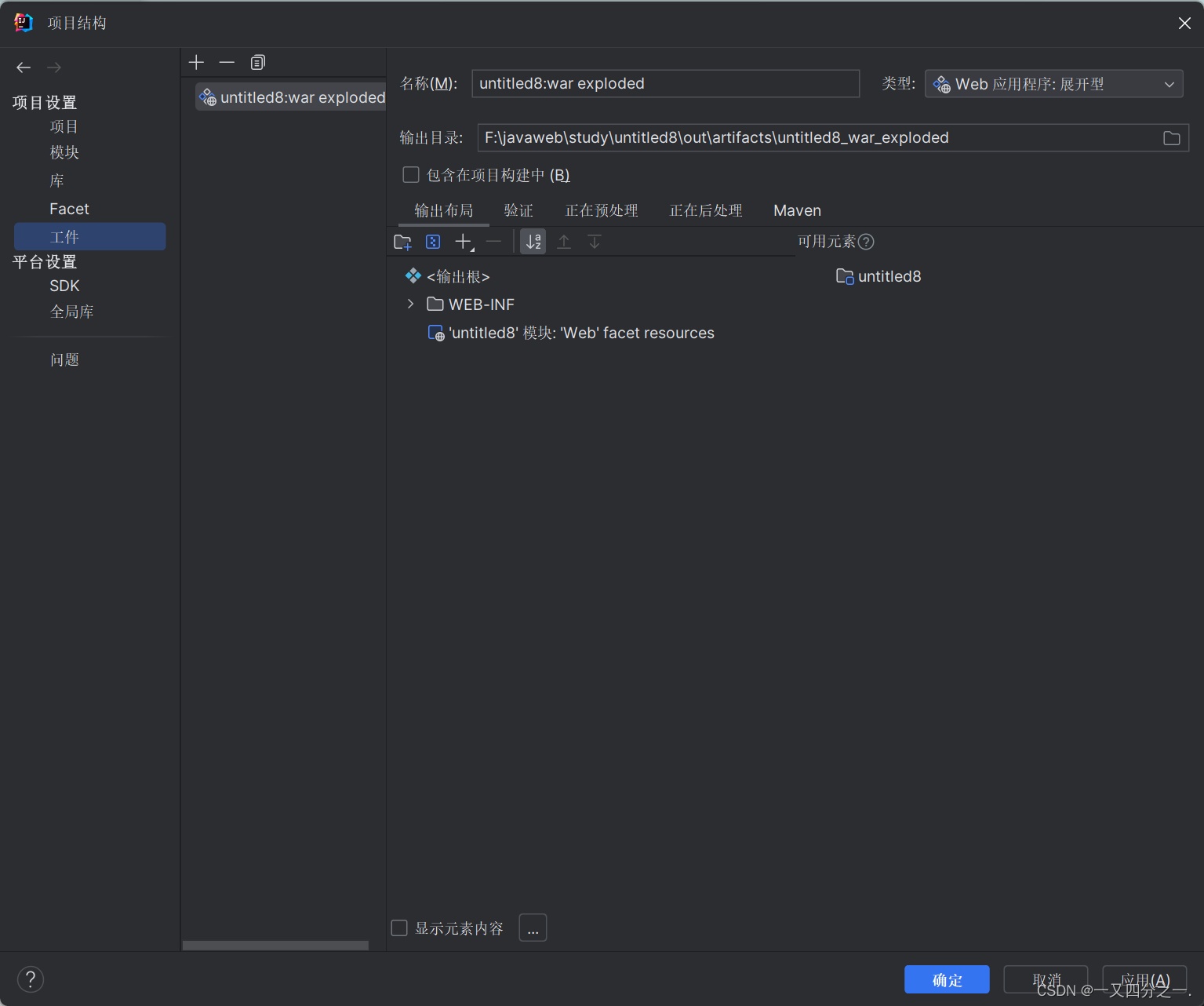Click the IntelliJ IDEA logo icon

(24, 23)
